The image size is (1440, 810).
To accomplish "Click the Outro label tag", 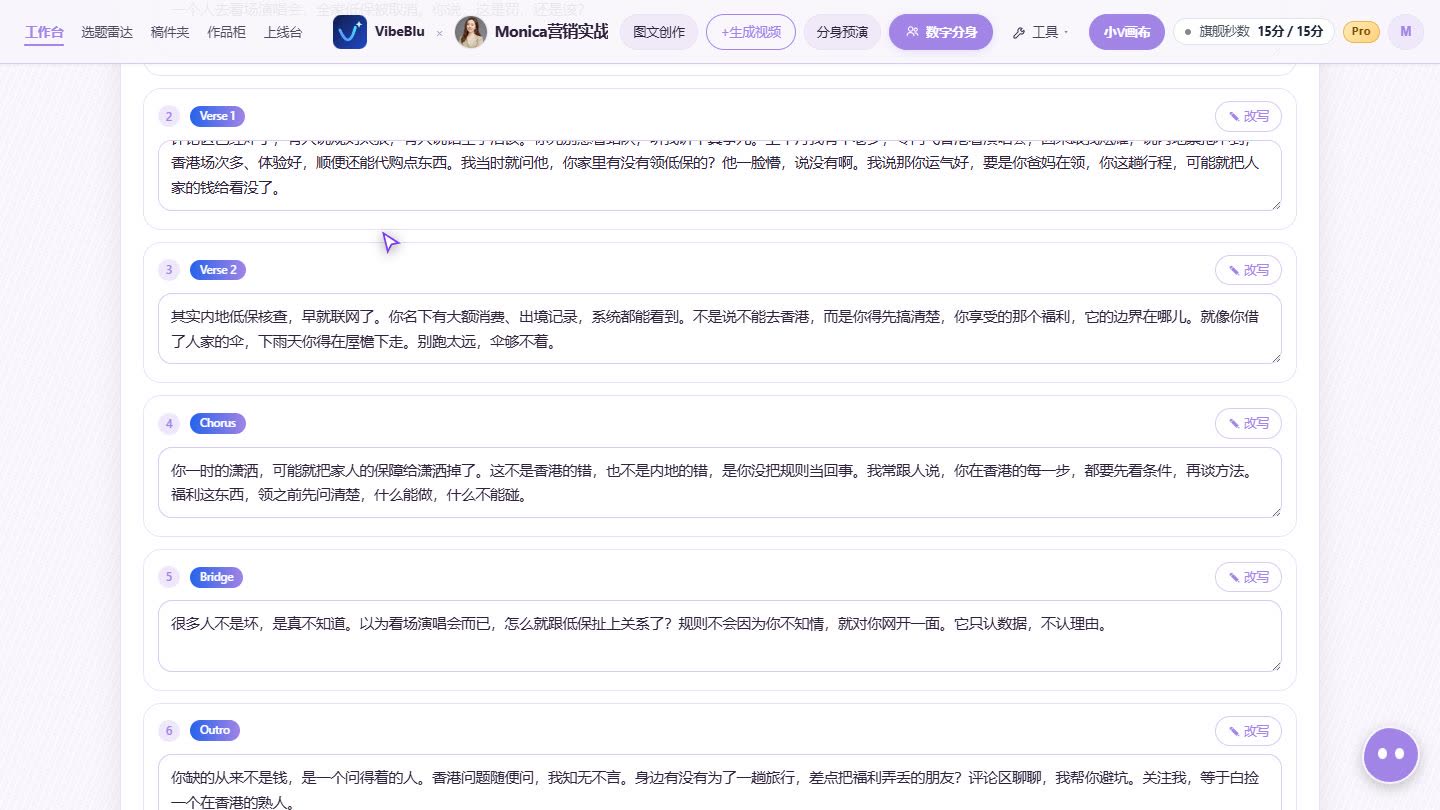I will point(215,731).
